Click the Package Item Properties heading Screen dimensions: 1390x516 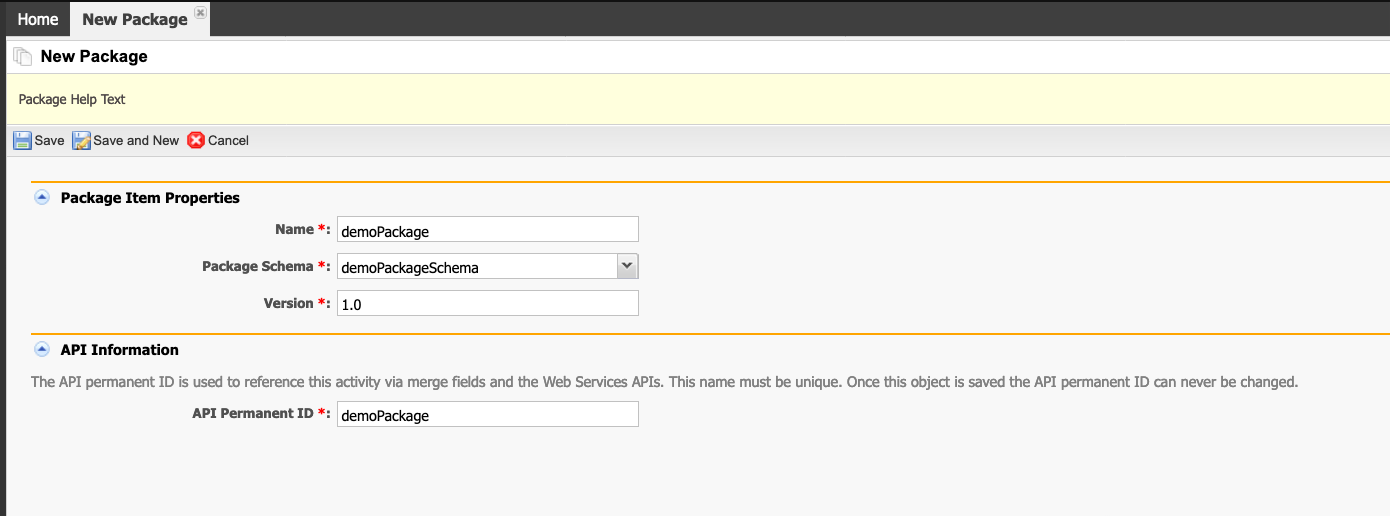click(x=150, y=198)
